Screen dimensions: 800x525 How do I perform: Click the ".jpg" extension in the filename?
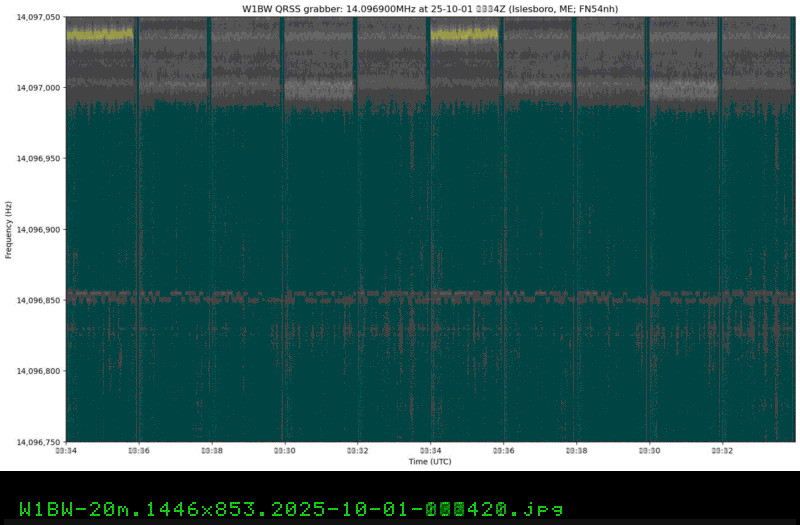click(x=540, y=508)
